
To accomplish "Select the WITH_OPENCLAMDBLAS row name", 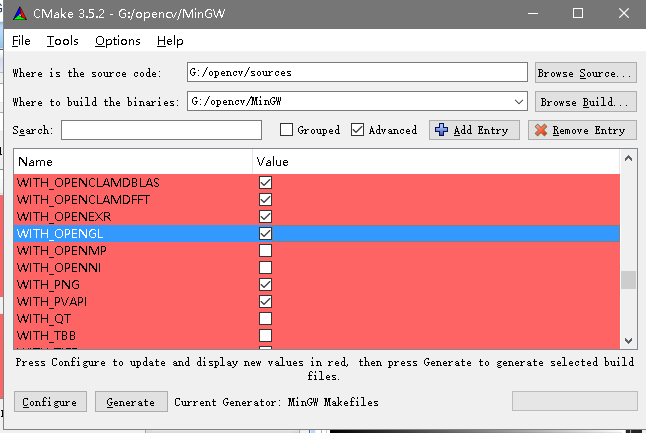I will pos(88,183).
